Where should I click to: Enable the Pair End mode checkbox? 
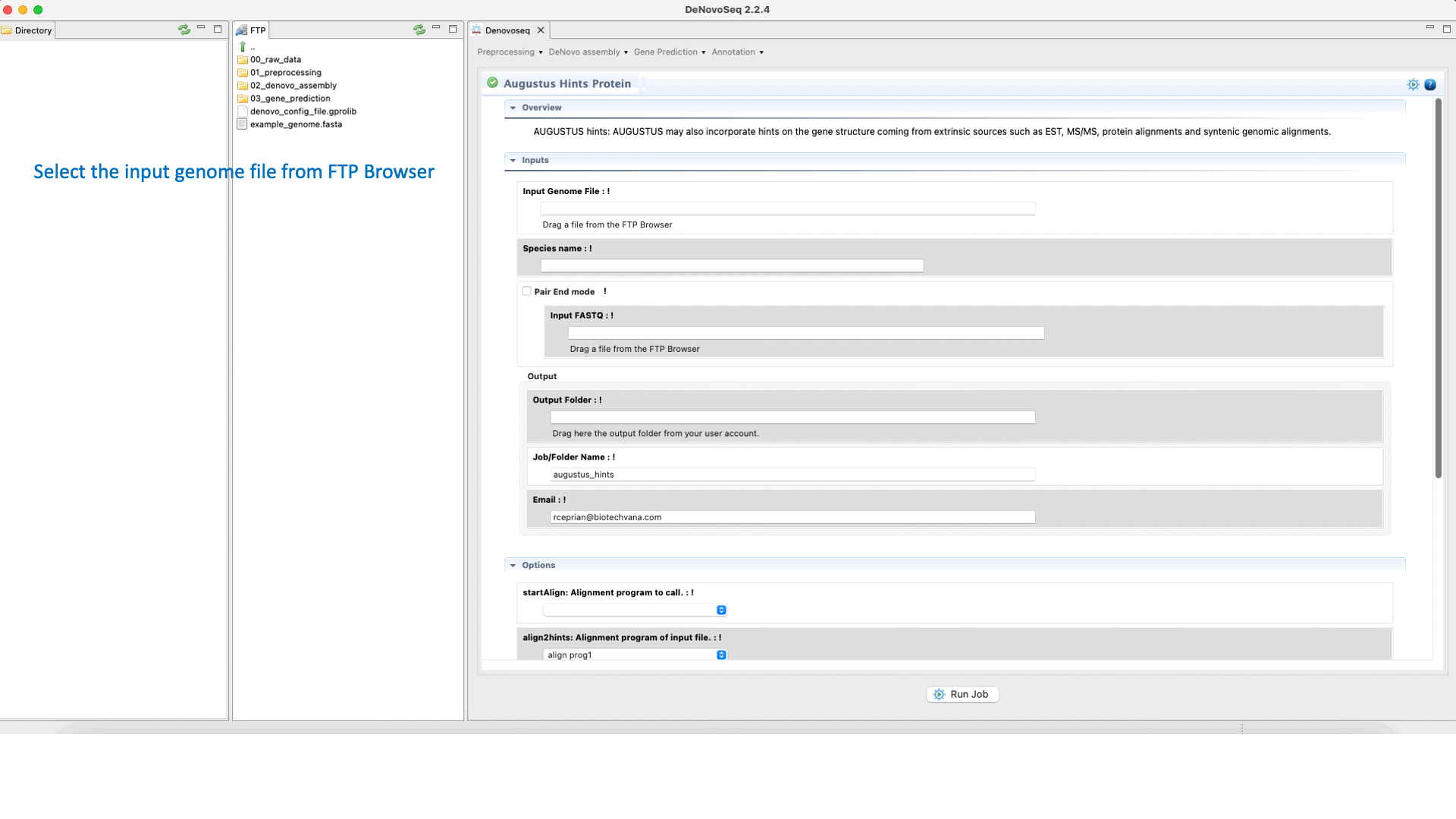(x=526, y=291)
